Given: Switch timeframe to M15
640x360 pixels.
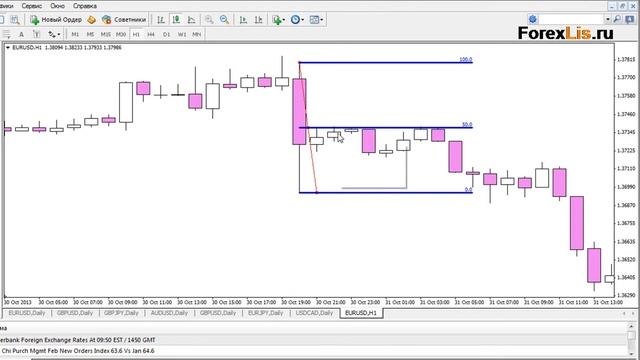Looking at the screenshot, I should (106, 35).
